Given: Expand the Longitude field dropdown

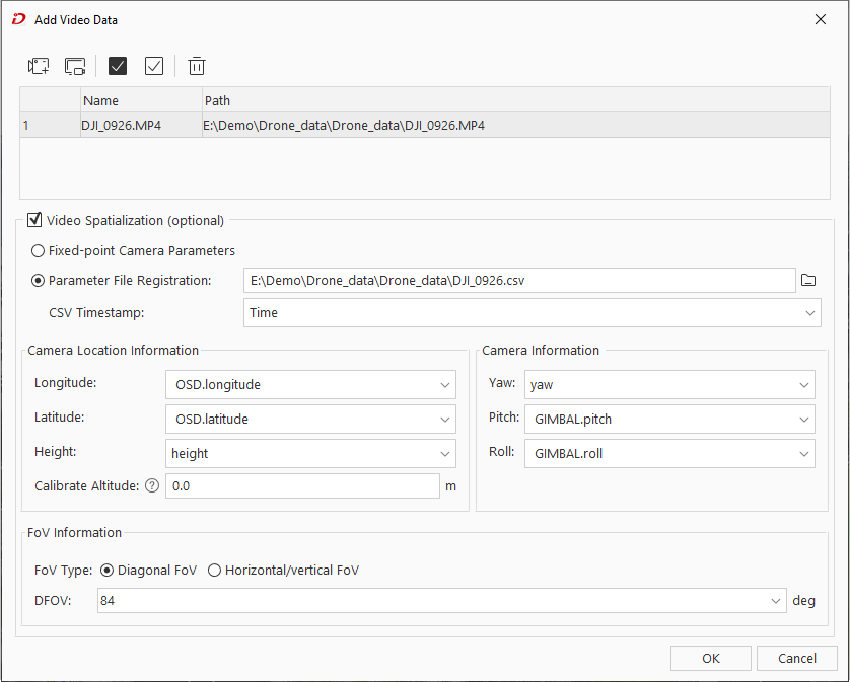Looking at the screenshot, I should click(310, 385).
